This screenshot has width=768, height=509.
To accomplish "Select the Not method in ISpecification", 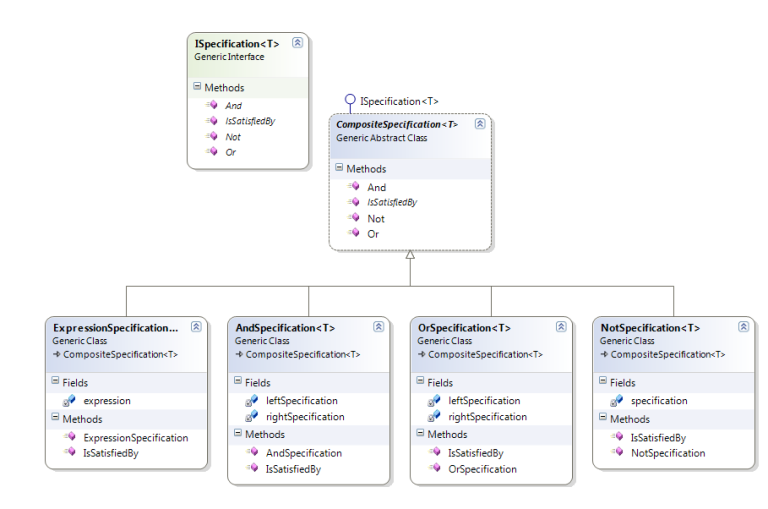I will [233, 136].
